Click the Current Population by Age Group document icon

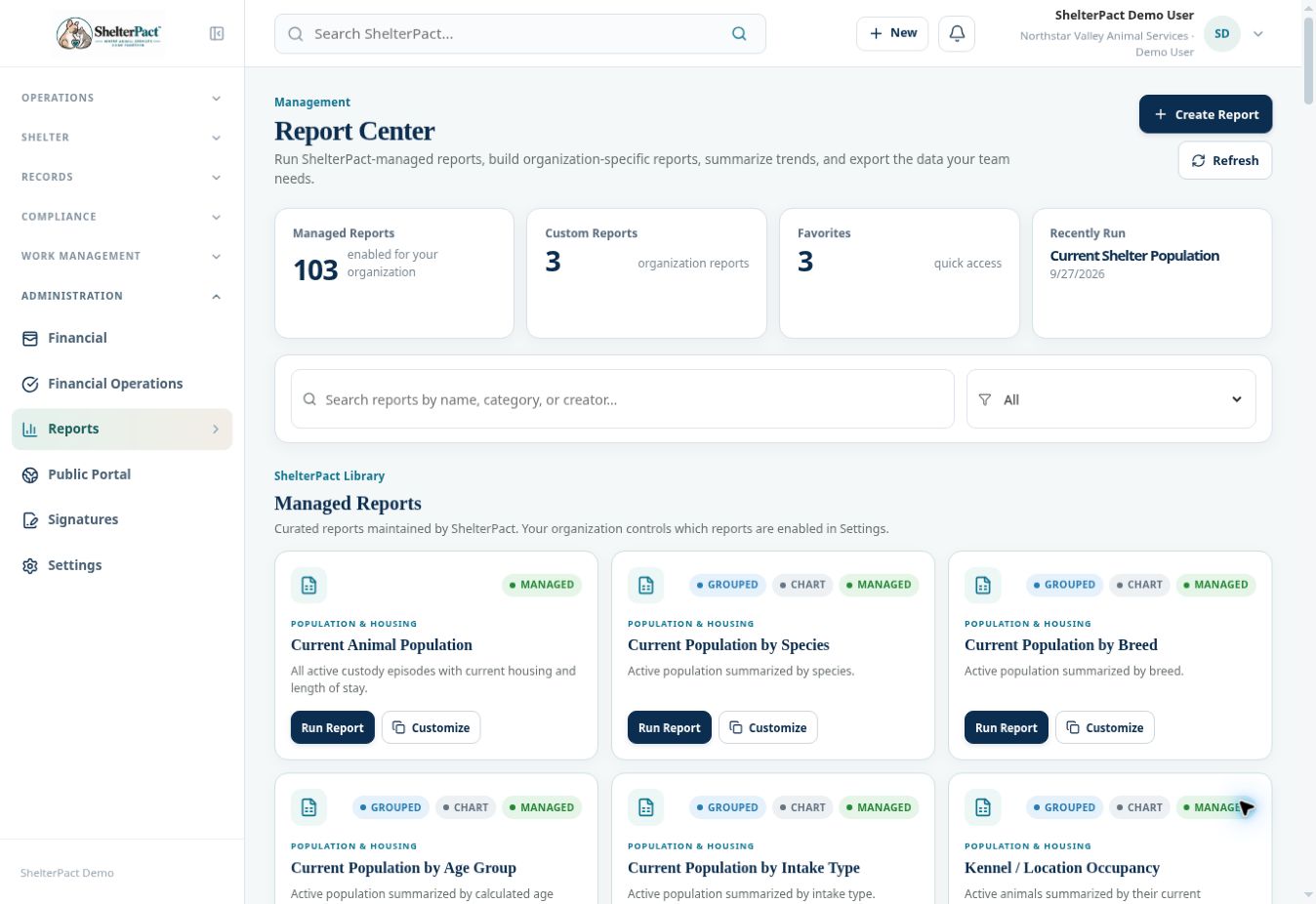308,808
